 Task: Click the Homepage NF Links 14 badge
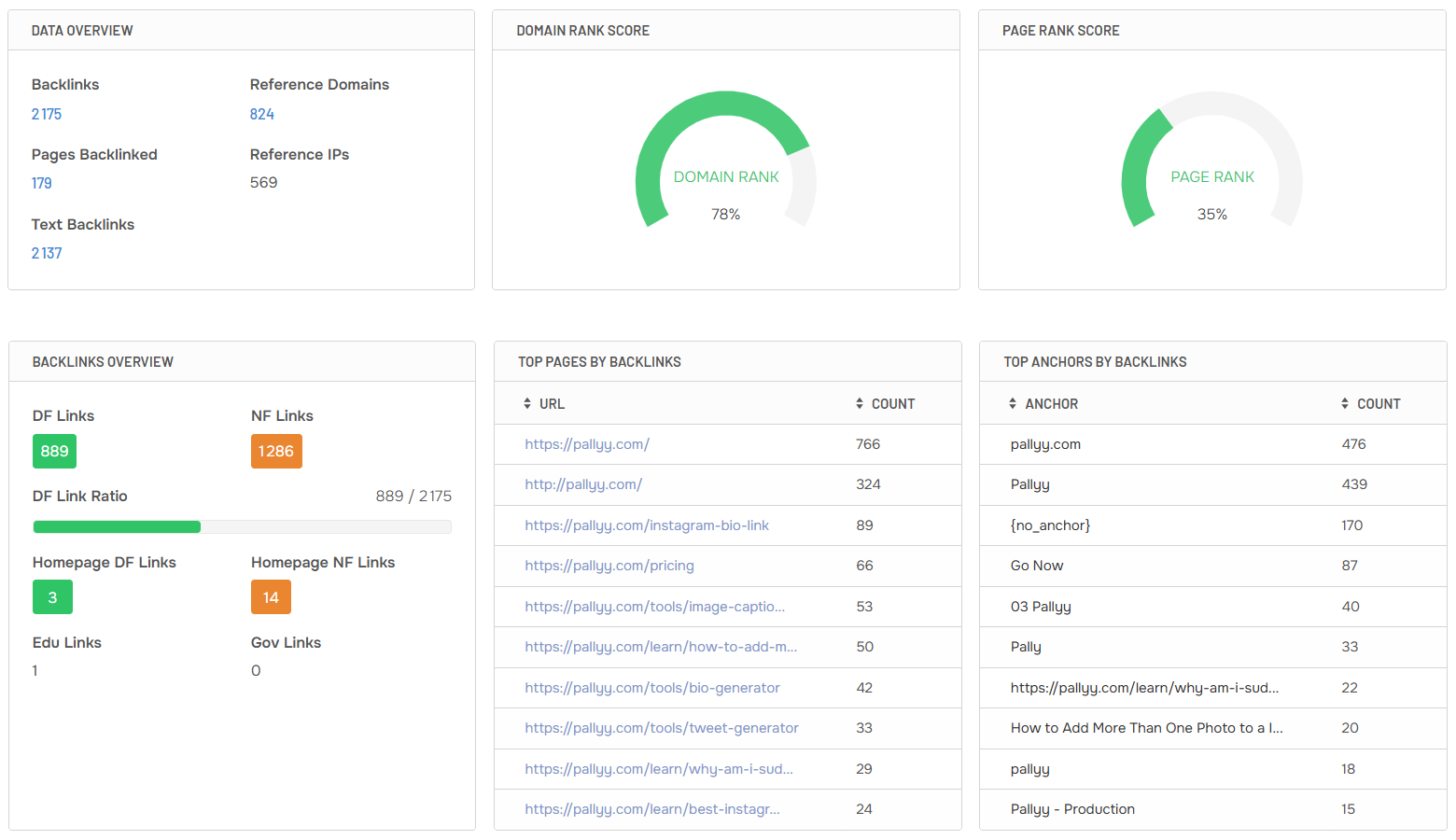point(271,597)
